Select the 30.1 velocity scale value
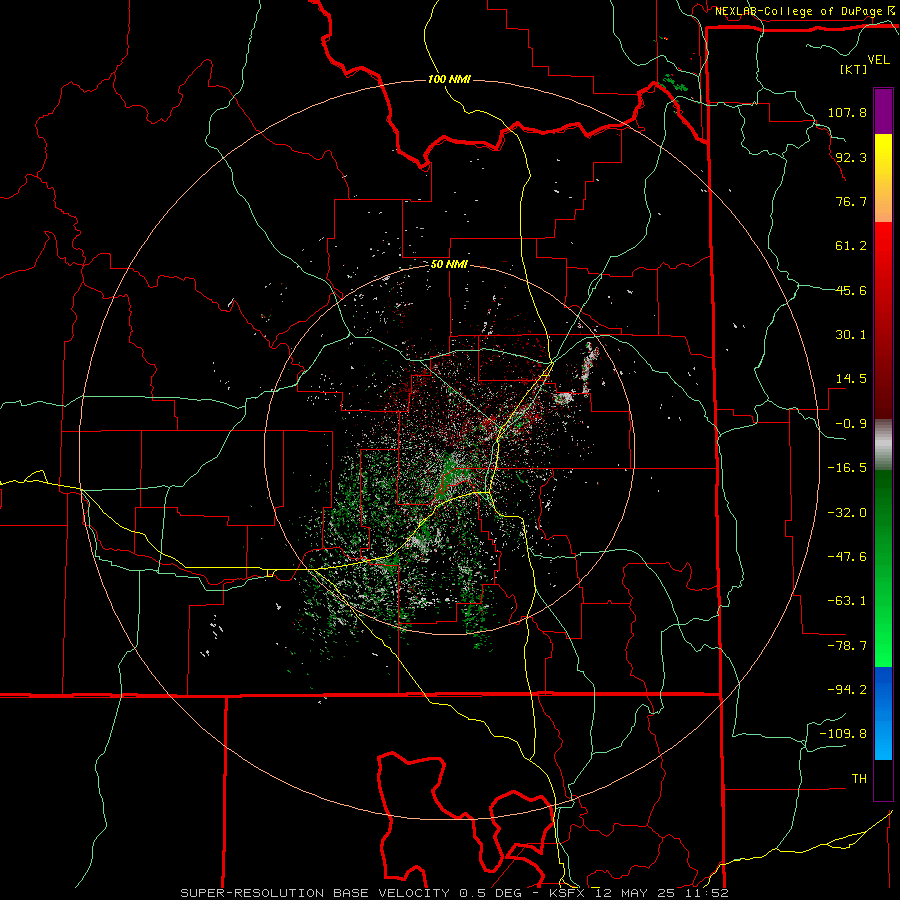Screen dimensions: 900x900 851,335
